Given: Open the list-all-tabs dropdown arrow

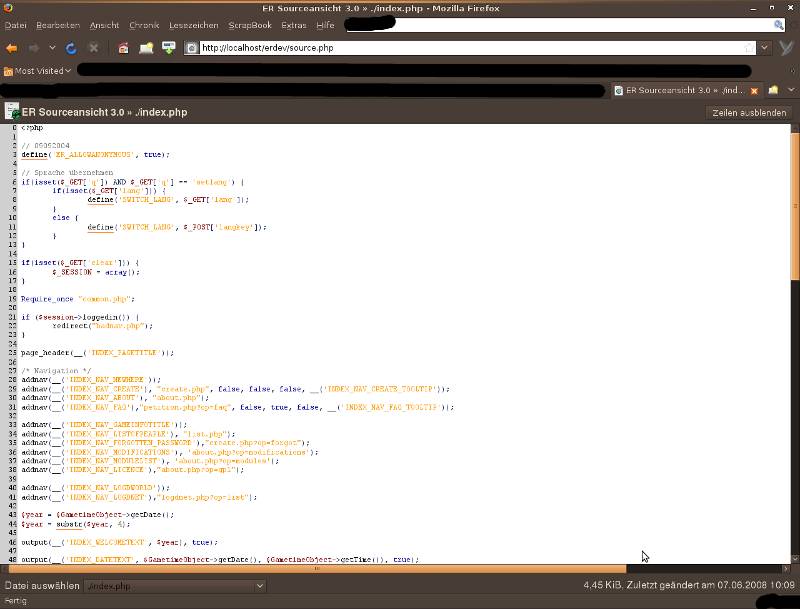Looking at the screenshot, I should [x=791, y=90].
